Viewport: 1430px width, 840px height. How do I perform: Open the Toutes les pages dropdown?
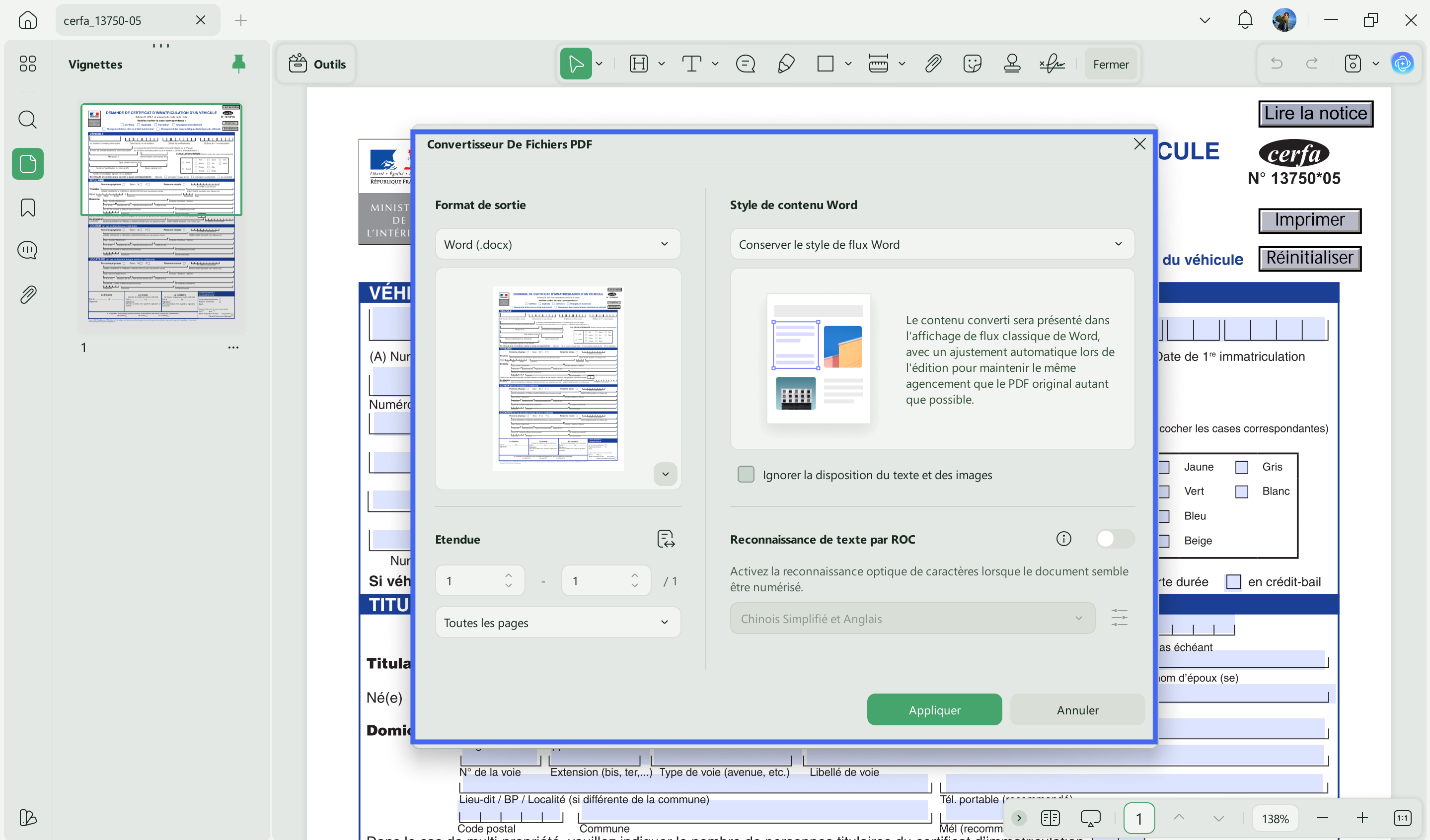click(x=558, y=622)
